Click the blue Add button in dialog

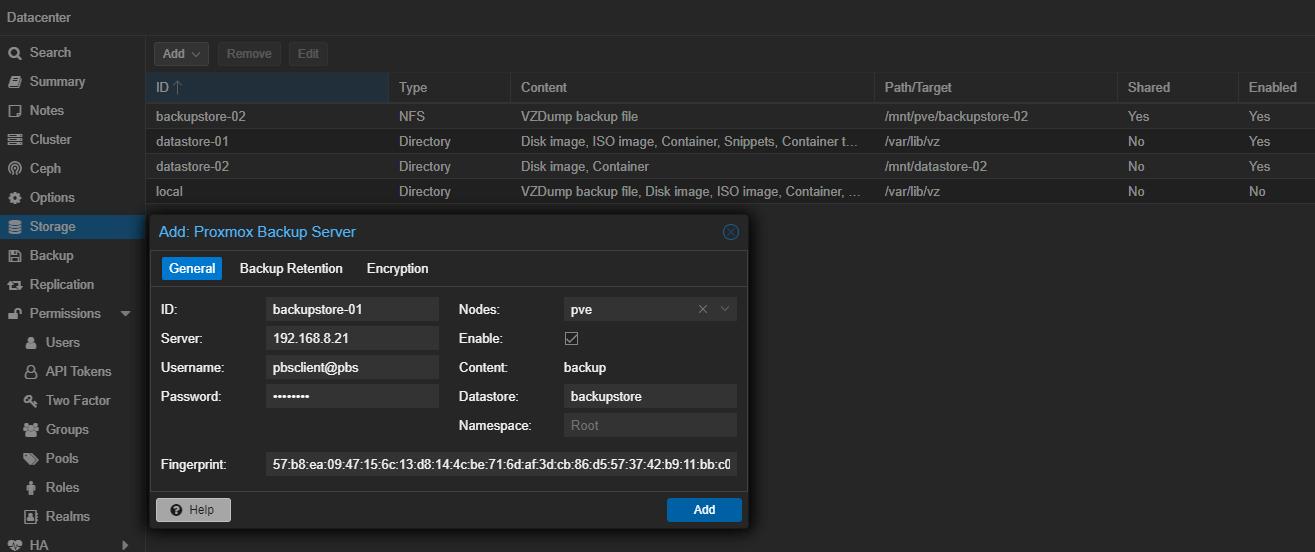[704, 510]
